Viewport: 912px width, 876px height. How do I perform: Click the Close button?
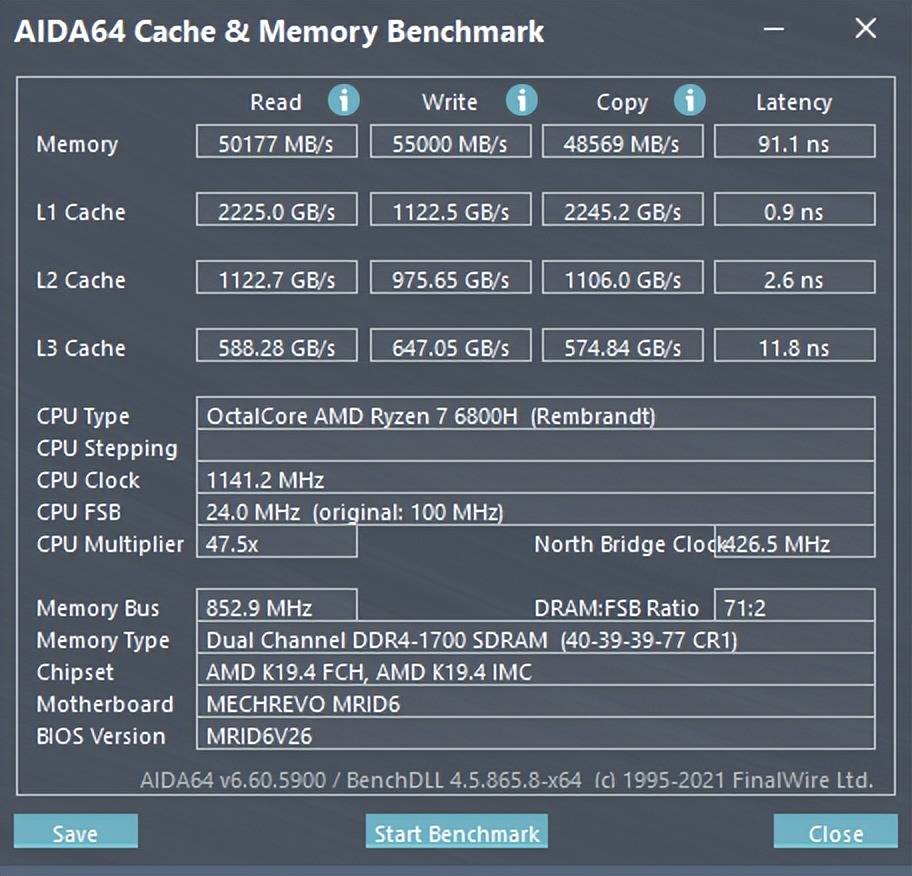point(835,832)
